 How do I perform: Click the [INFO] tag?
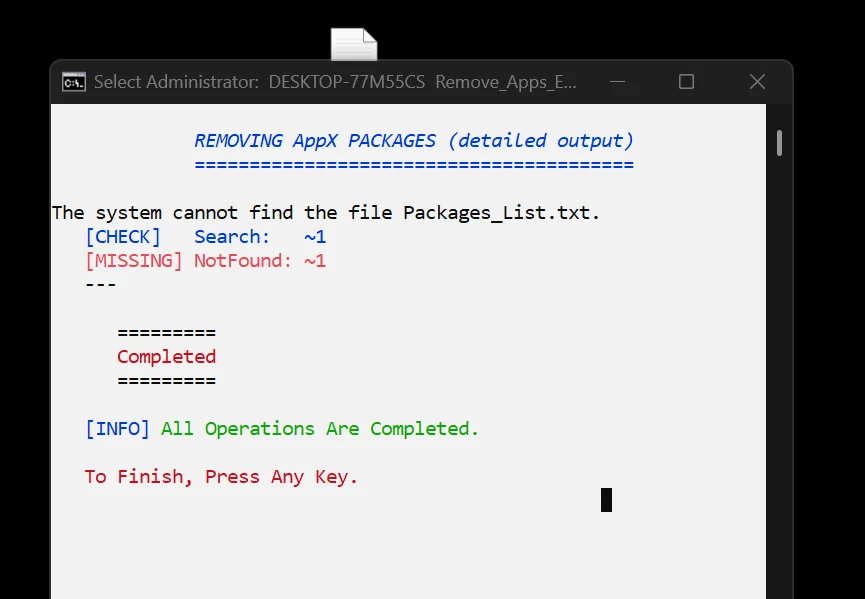[x=118, y=429]
